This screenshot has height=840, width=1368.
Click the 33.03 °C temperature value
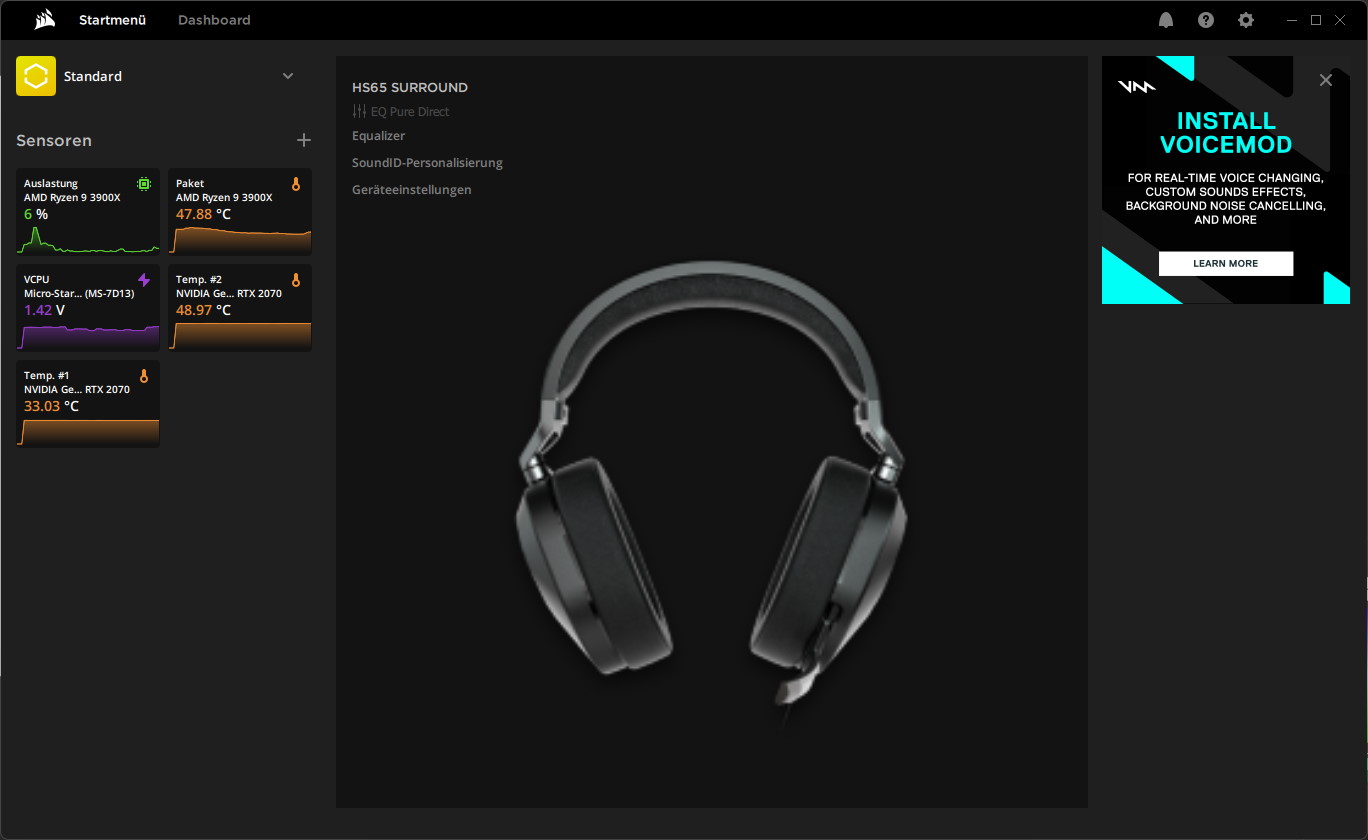tap(51, 407)
